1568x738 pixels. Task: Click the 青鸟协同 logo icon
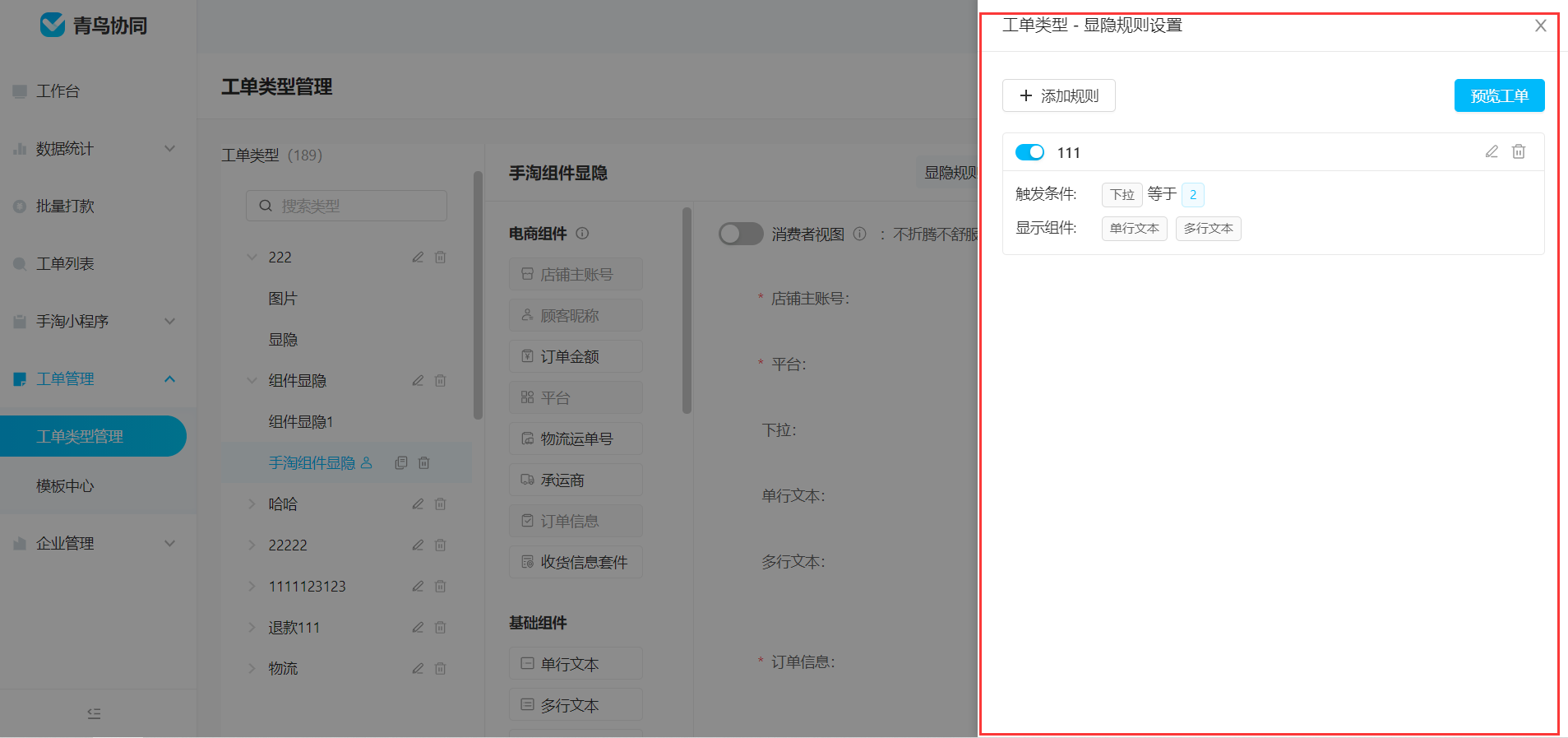coord(53,25)
